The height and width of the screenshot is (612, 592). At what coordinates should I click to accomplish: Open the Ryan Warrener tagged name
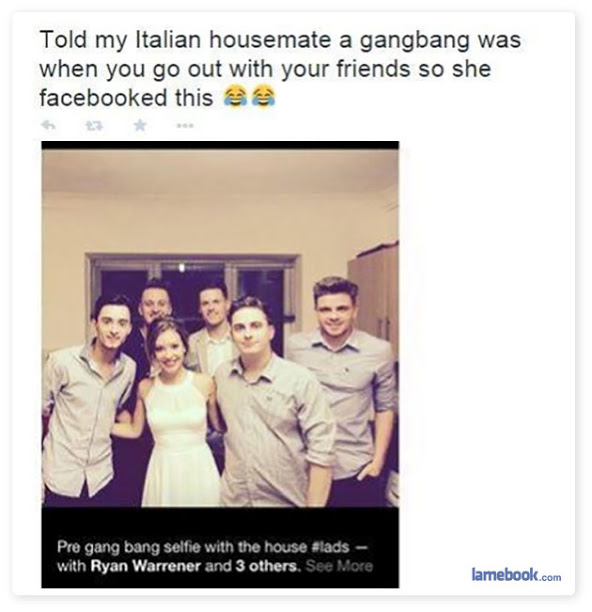coord(146,566)
